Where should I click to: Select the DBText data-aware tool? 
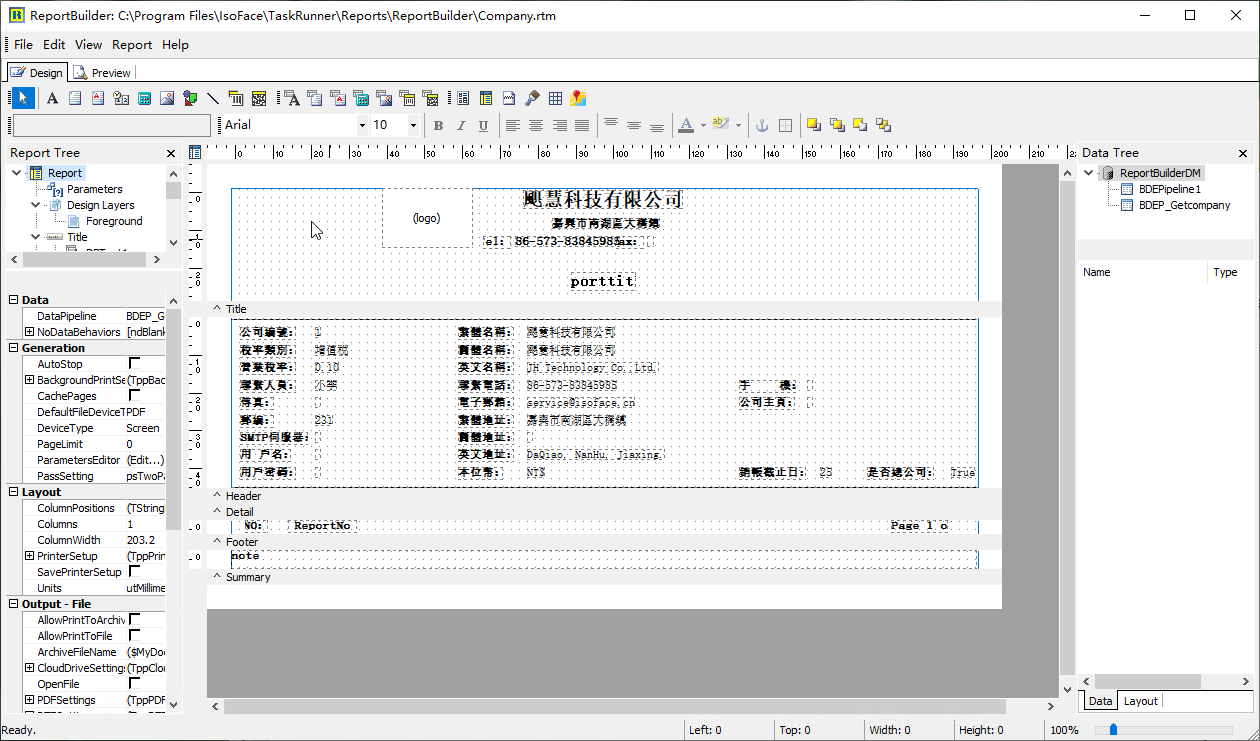[292, 98]
